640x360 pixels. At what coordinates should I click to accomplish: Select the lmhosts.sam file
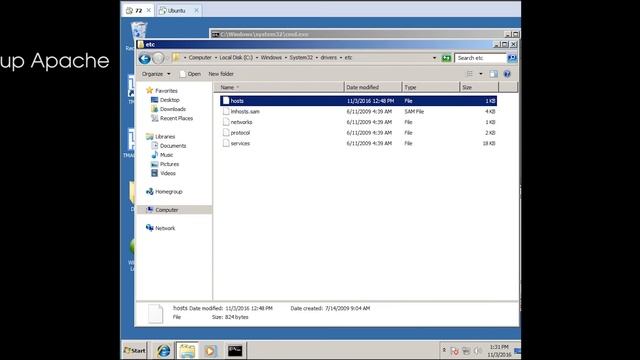click(x=358, y=111)
